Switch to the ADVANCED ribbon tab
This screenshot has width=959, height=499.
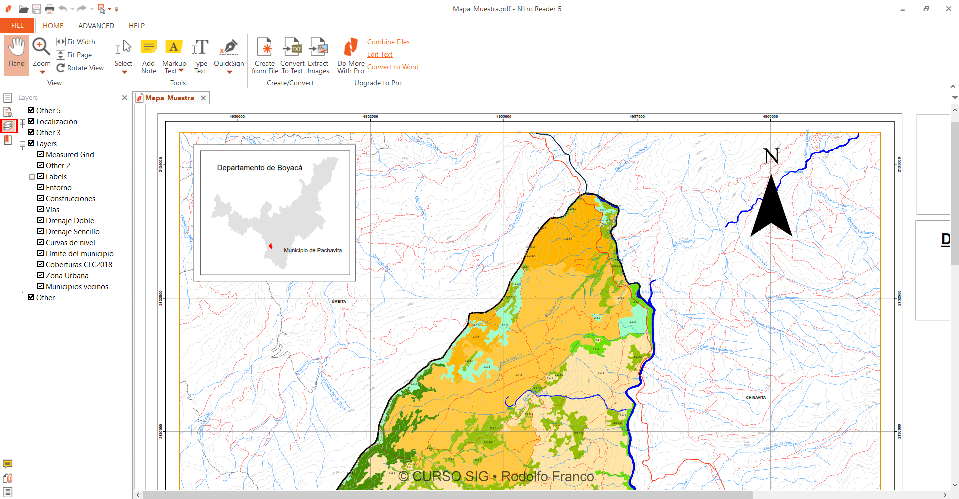tap(96, 24)
